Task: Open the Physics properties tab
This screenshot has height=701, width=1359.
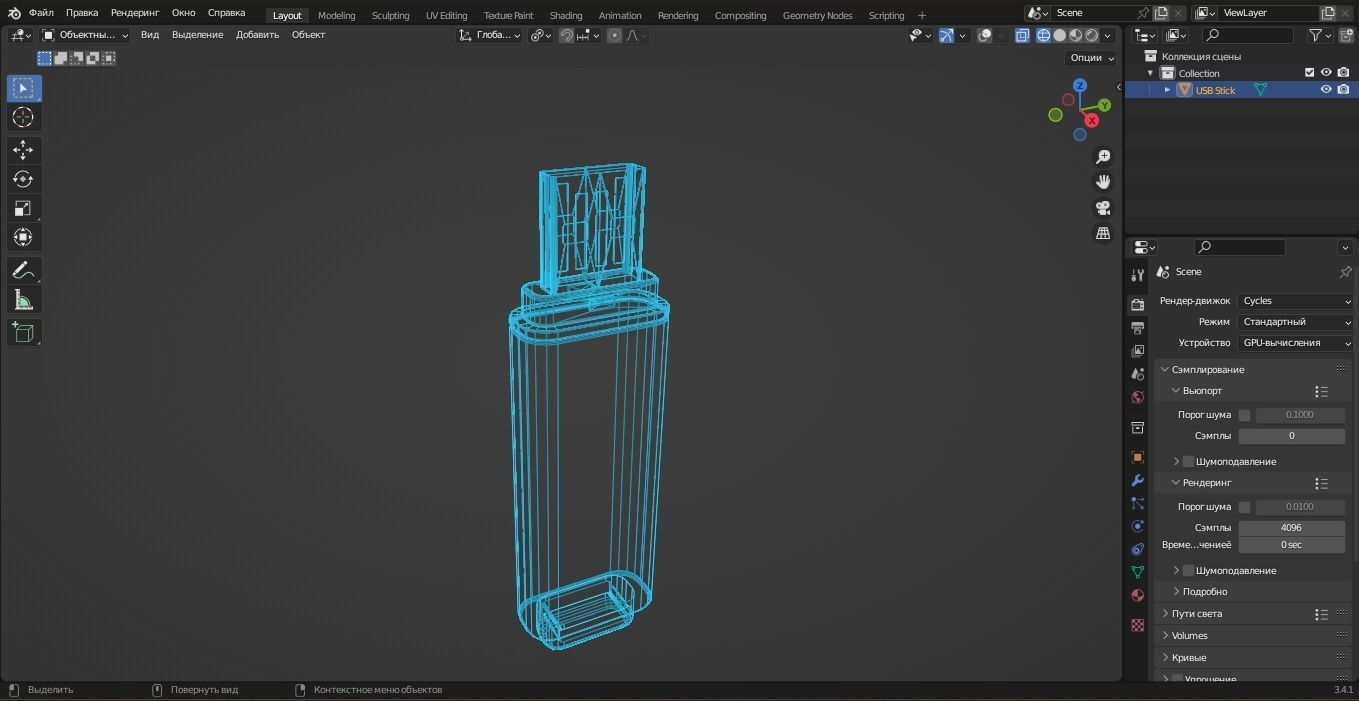Action: point(1137,526)
